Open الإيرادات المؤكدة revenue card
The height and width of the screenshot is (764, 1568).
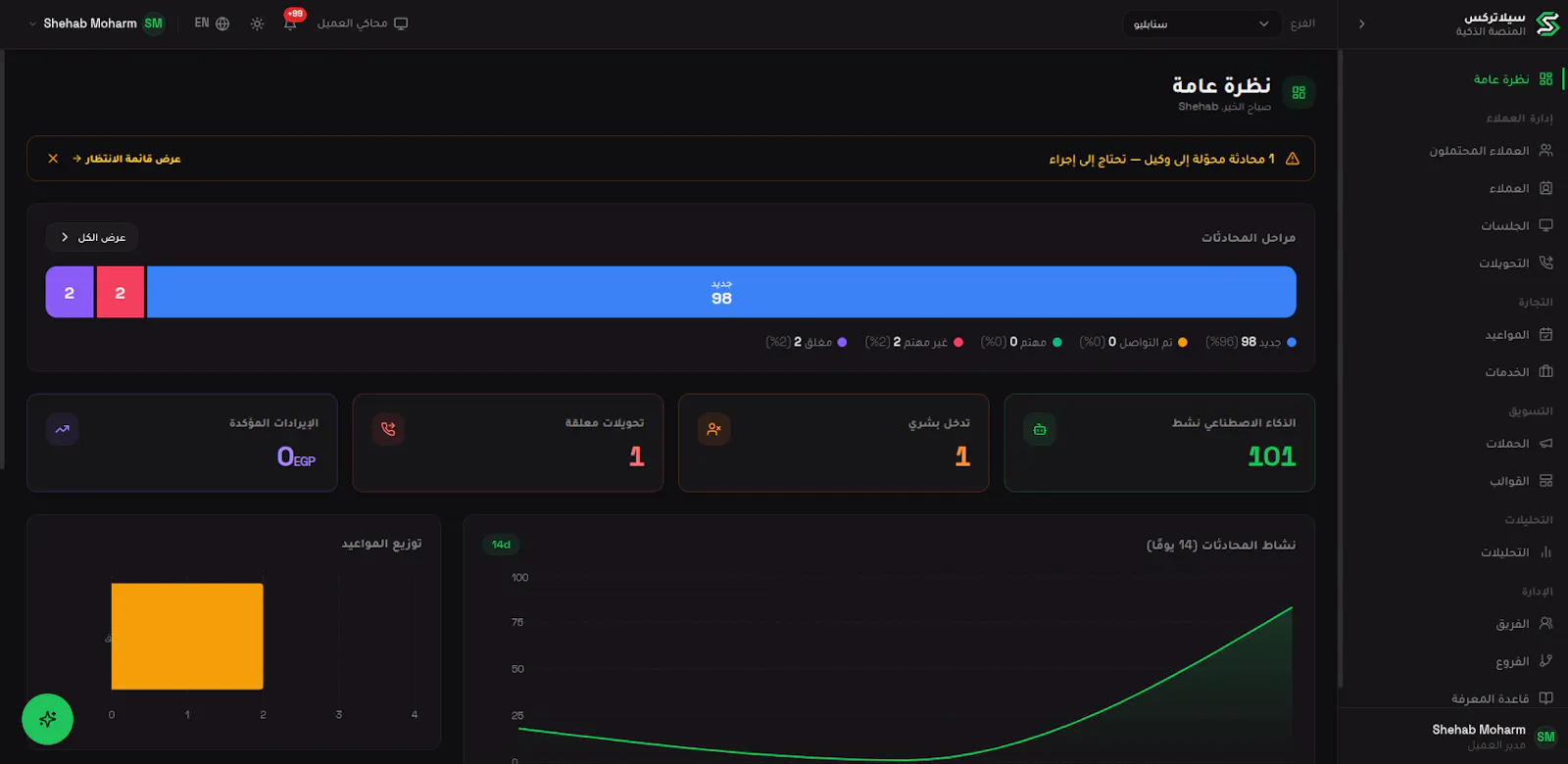pos(182,443)
